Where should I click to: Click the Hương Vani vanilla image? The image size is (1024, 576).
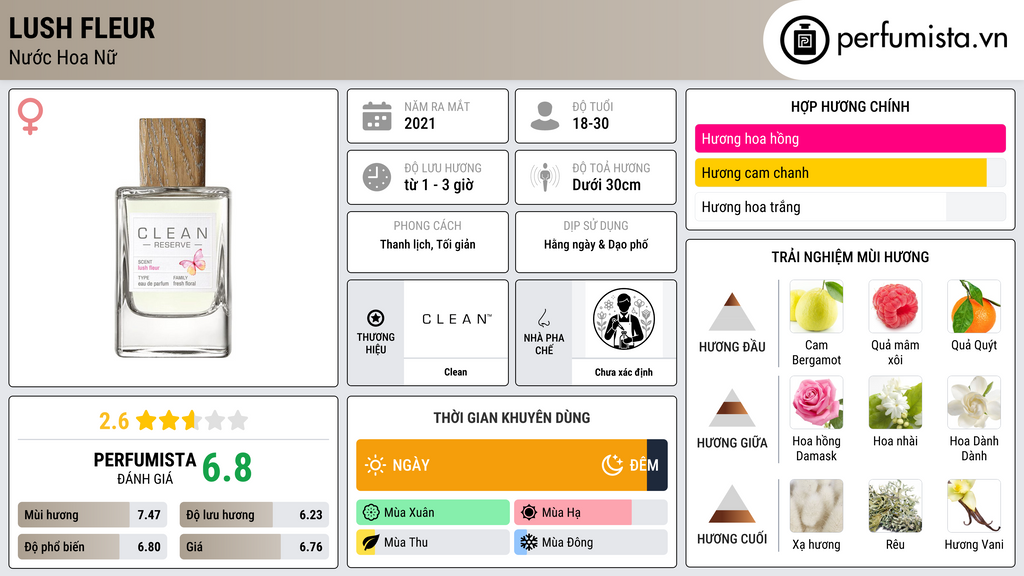coord(974,506)
